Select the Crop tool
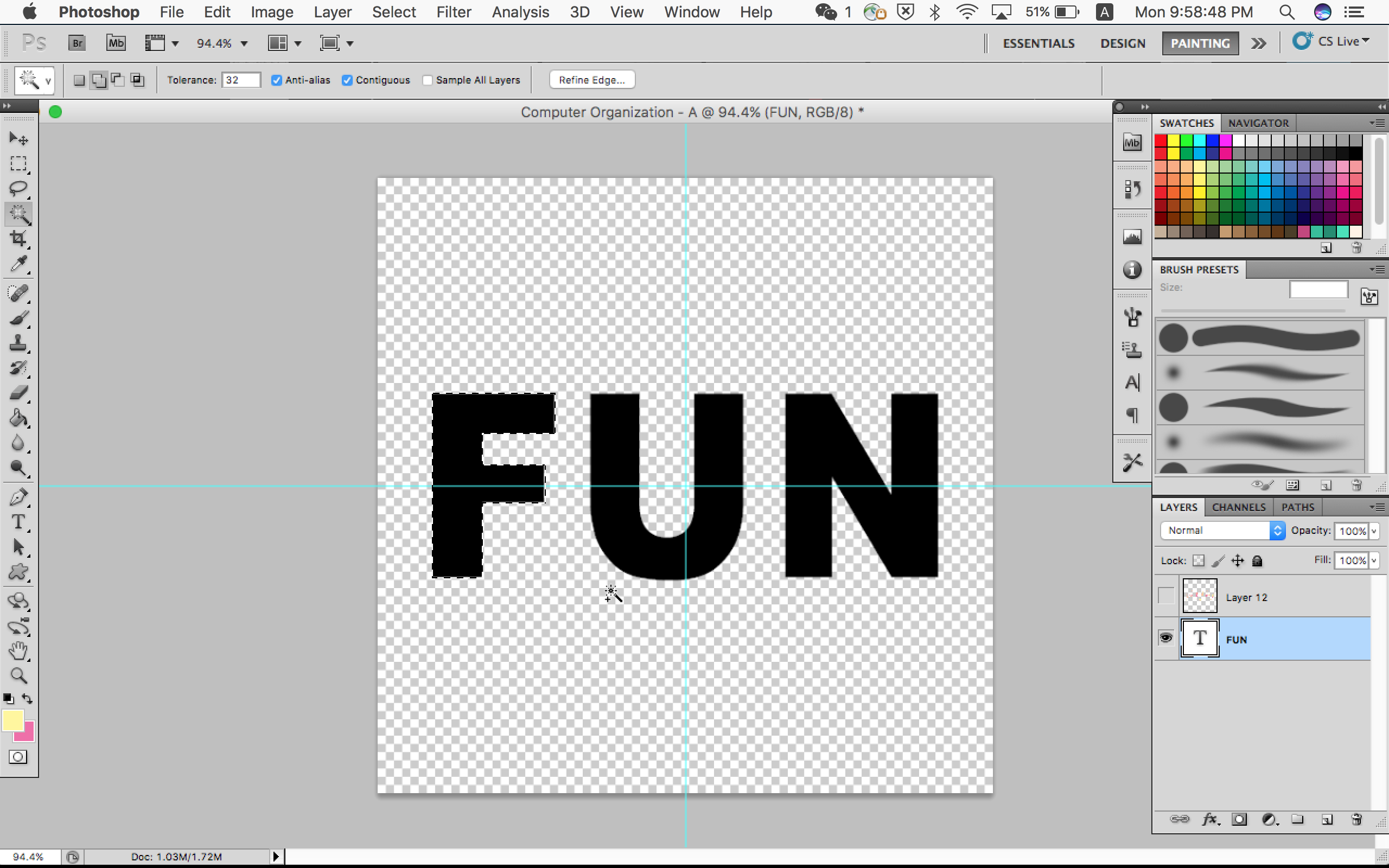Viewport: 1389px width, 868px height. pos(18,238)
